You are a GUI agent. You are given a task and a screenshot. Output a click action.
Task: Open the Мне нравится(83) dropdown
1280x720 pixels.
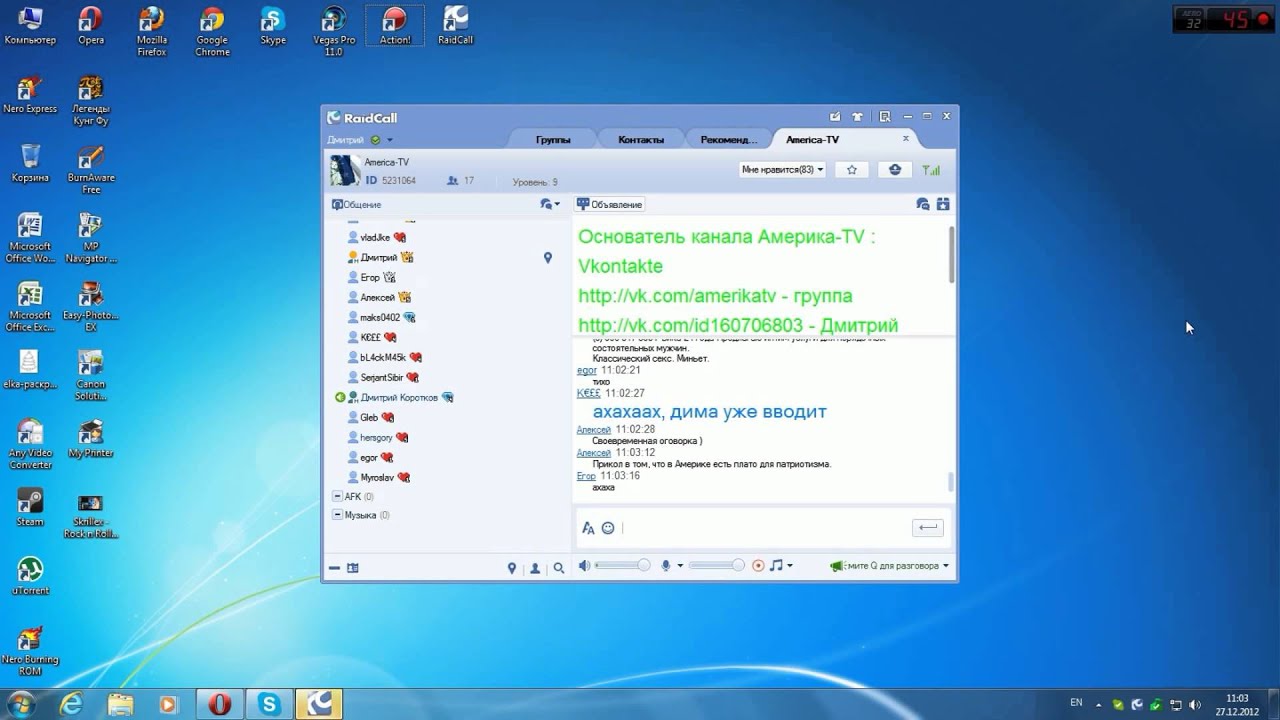click(x=782, y=170)
